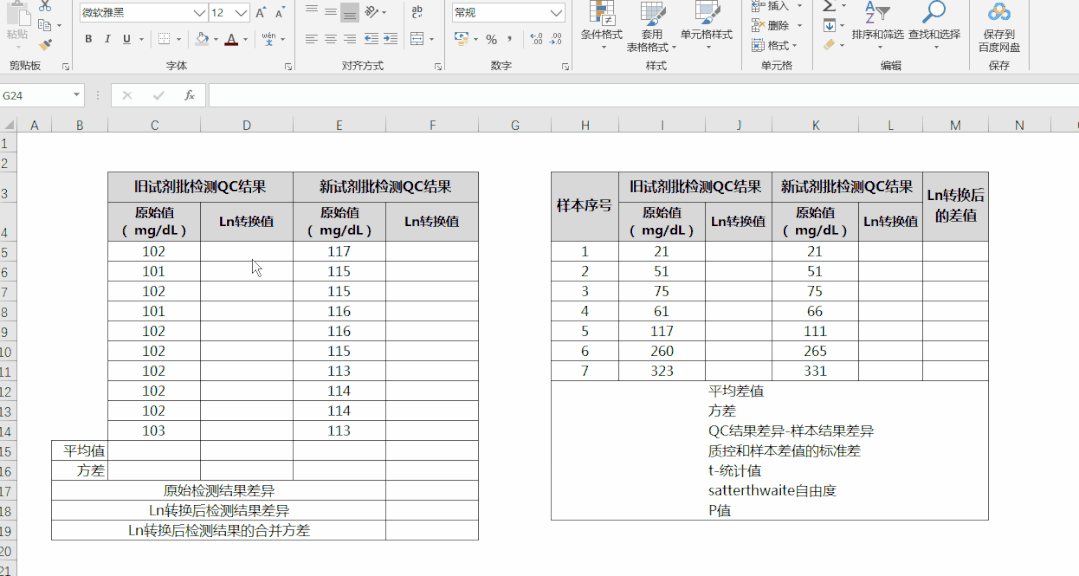
Task: Click the Format Painter brush icon
Action: pos(45,44)
